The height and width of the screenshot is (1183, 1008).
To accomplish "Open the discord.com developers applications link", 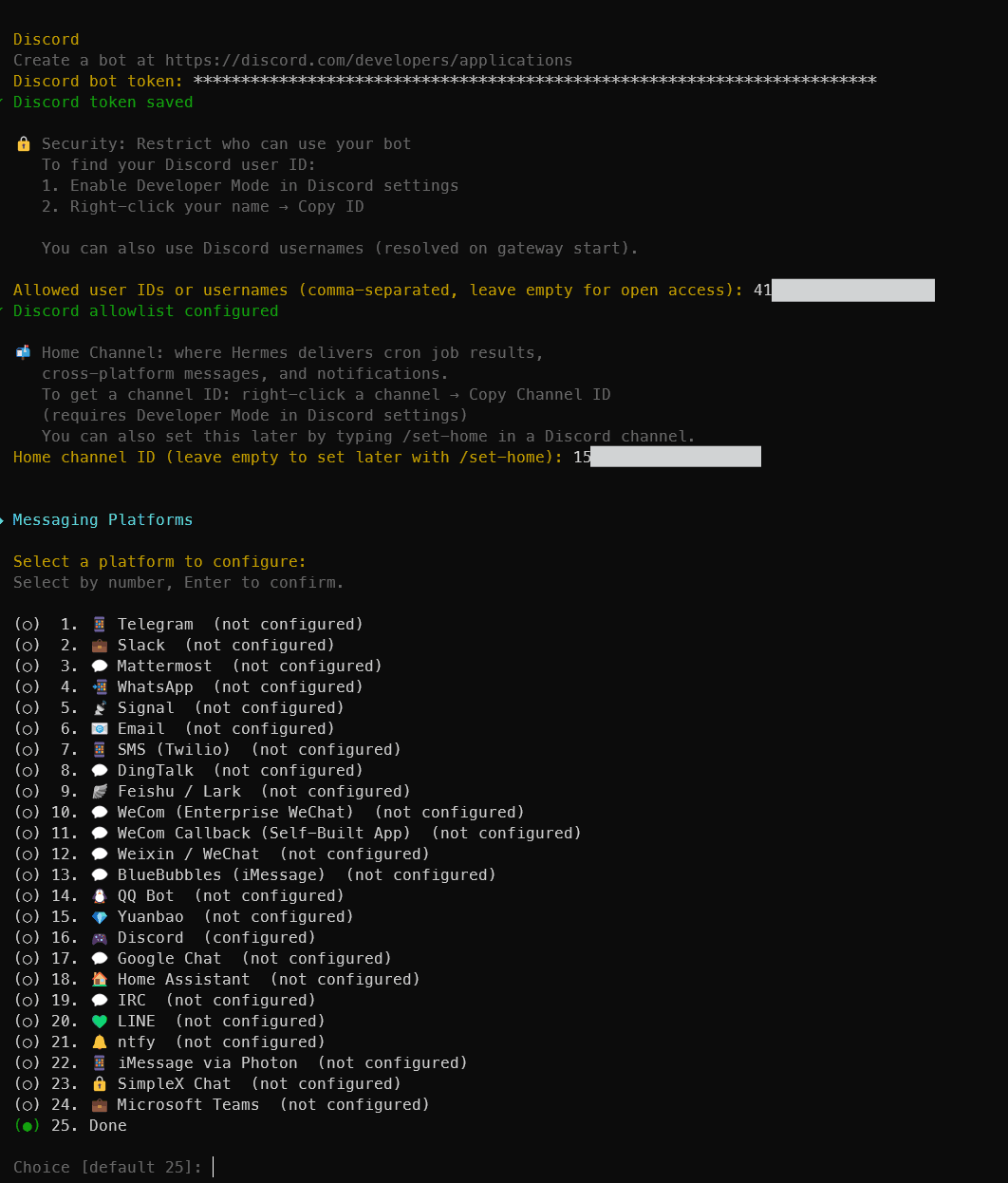I will pyautogui.click(x=368, y=61).
